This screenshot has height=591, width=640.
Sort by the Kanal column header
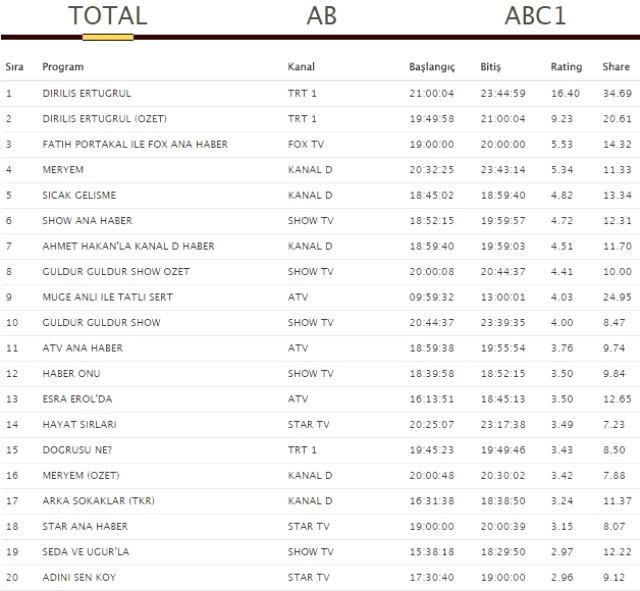pos(301,67)
